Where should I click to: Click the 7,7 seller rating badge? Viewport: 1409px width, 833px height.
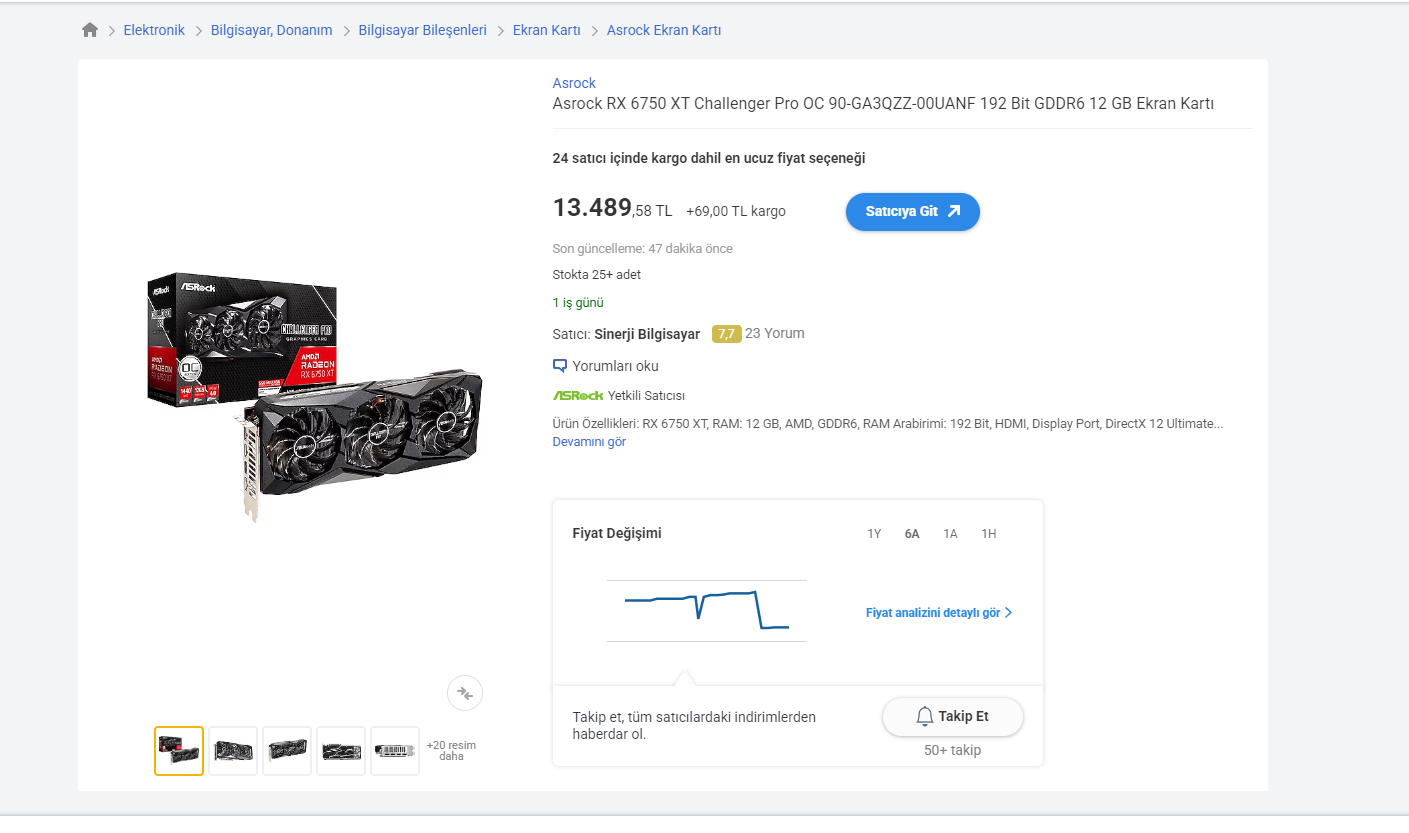[x=726, y=334]
